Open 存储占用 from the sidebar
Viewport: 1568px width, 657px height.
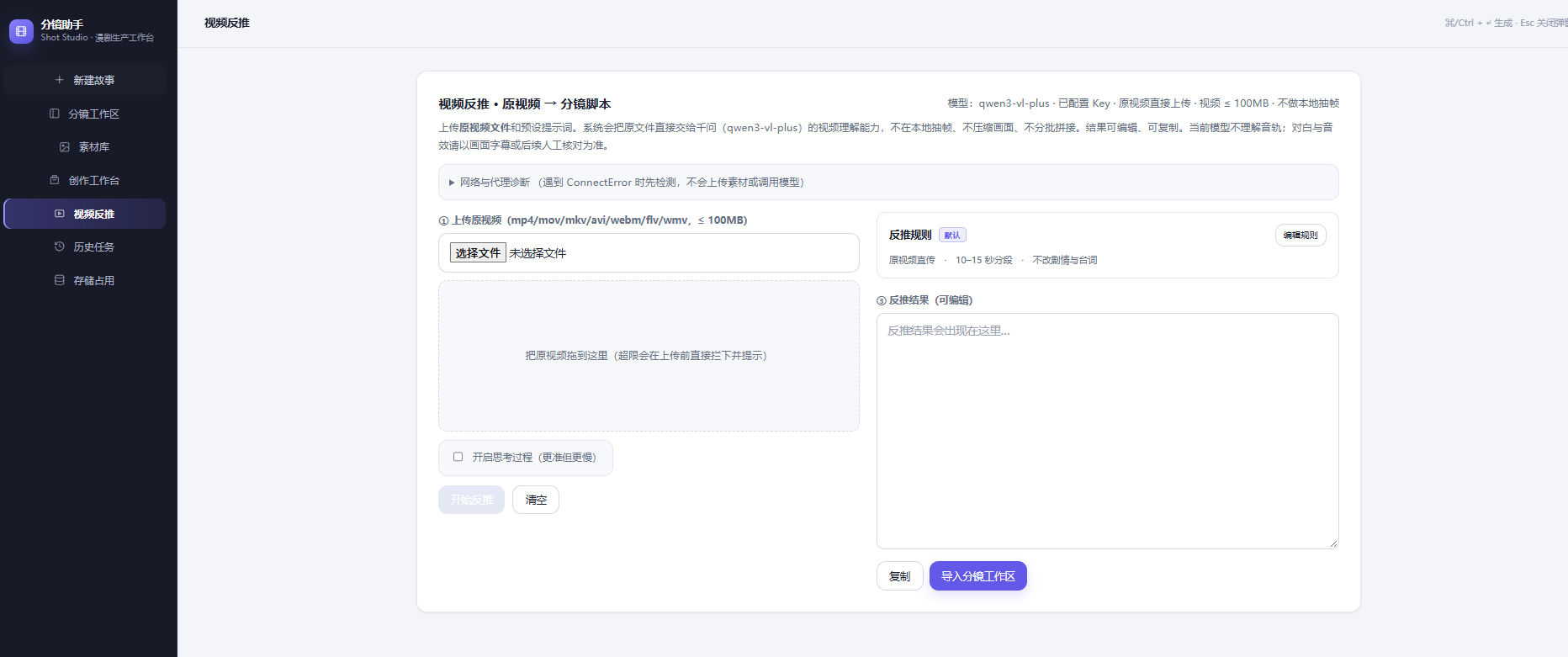coord(84,280)
